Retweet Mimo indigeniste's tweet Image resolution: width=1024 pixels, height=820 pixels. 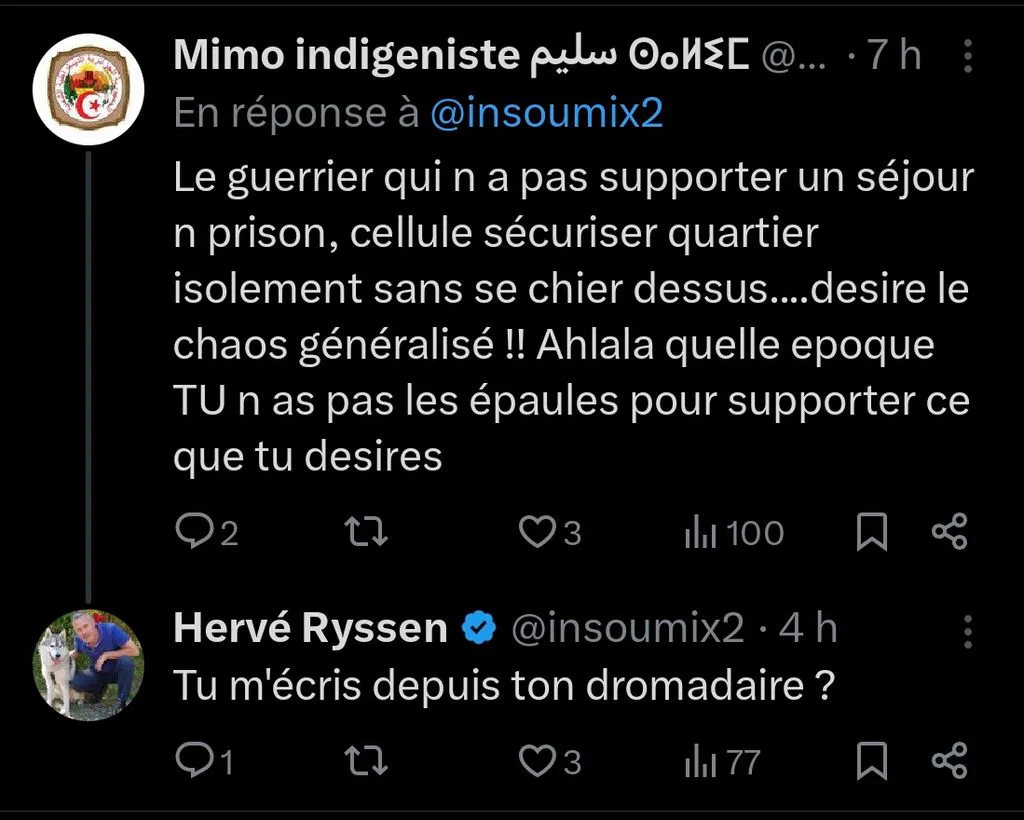pyautogui.click(x=366, y=531)
